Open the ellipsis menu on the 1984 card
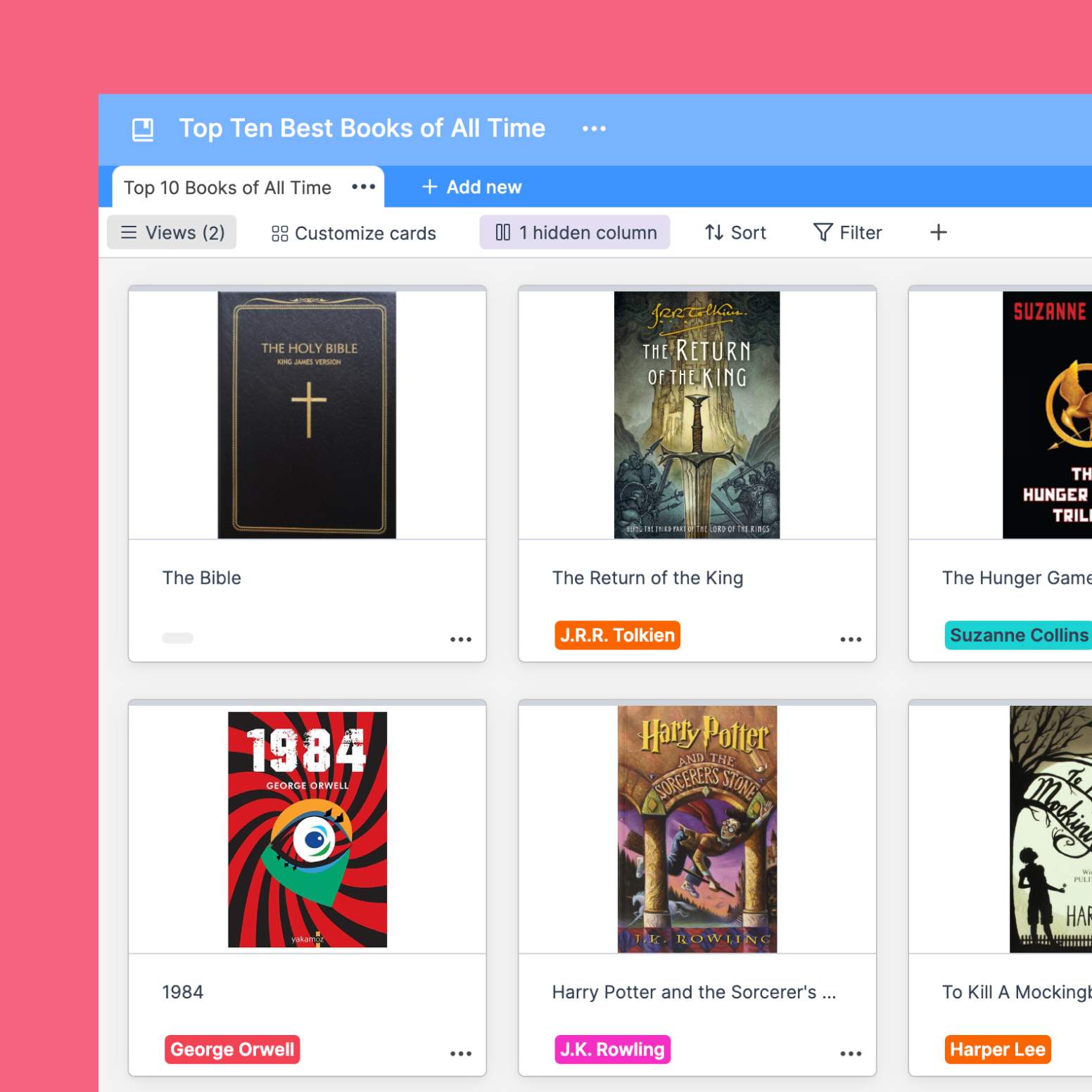 pos(461,1053)
